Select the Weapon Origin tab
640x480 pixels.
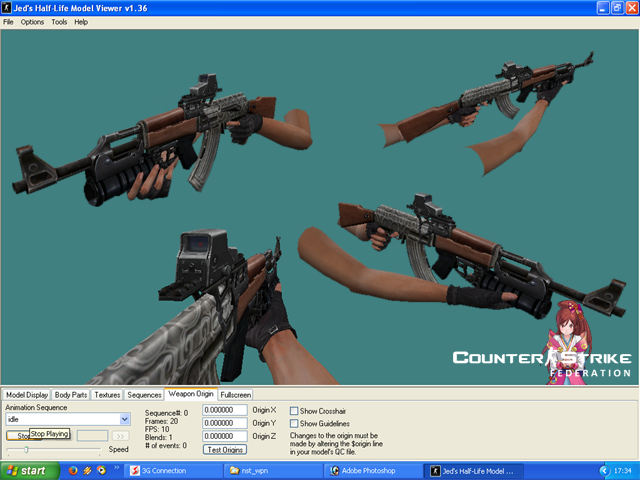point(191,394)
